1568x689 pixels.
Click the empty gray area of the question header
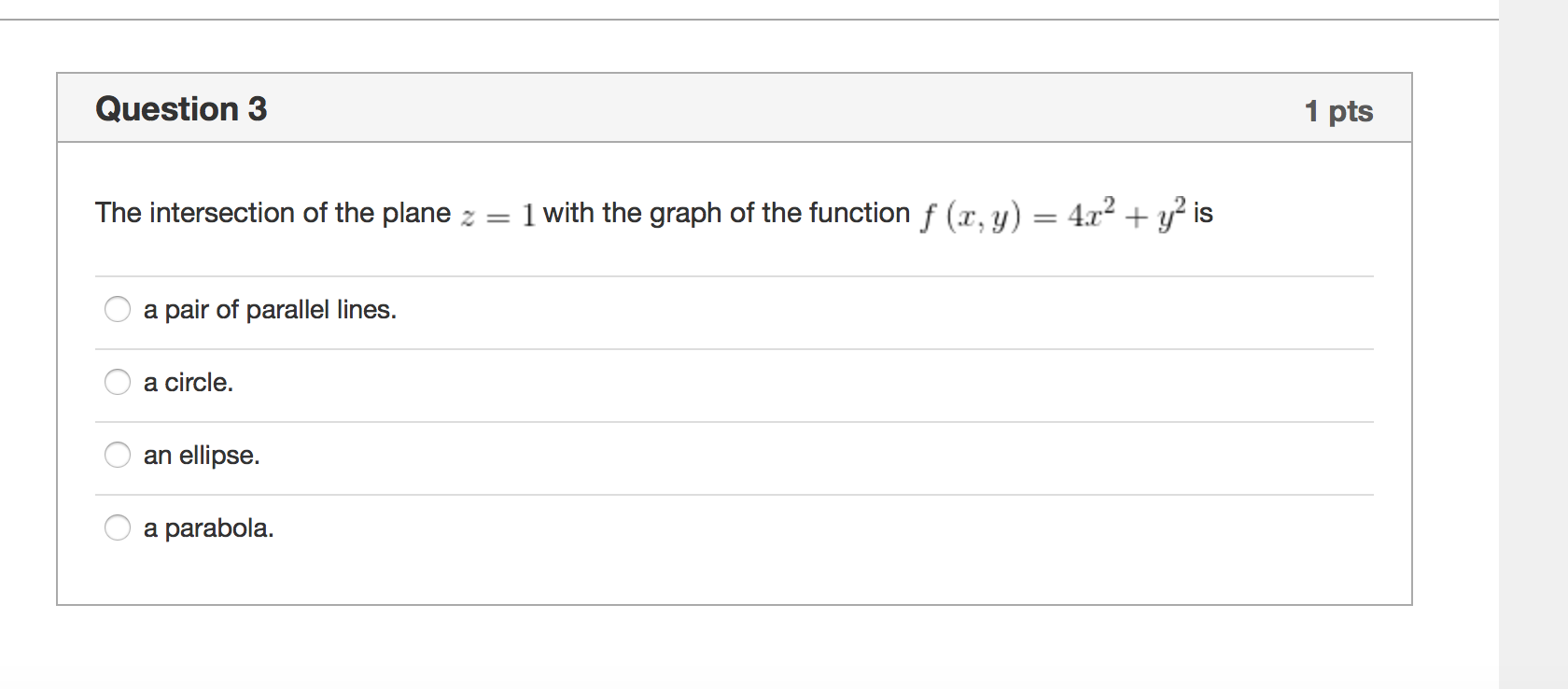point(747,108)
